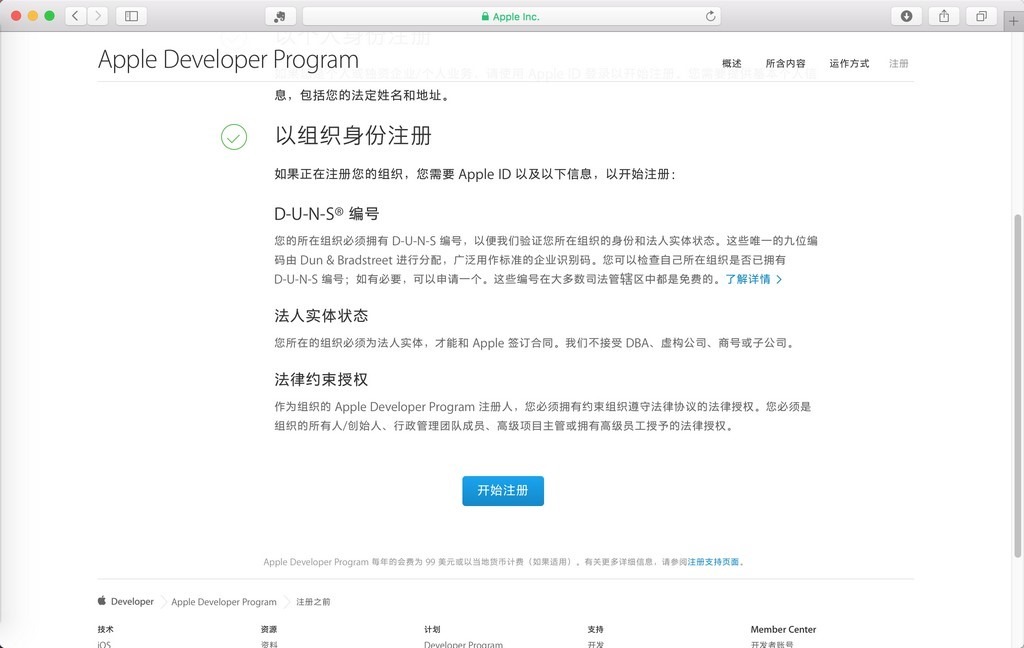Go forward with Safari's forward arrow

coord(98,16)
